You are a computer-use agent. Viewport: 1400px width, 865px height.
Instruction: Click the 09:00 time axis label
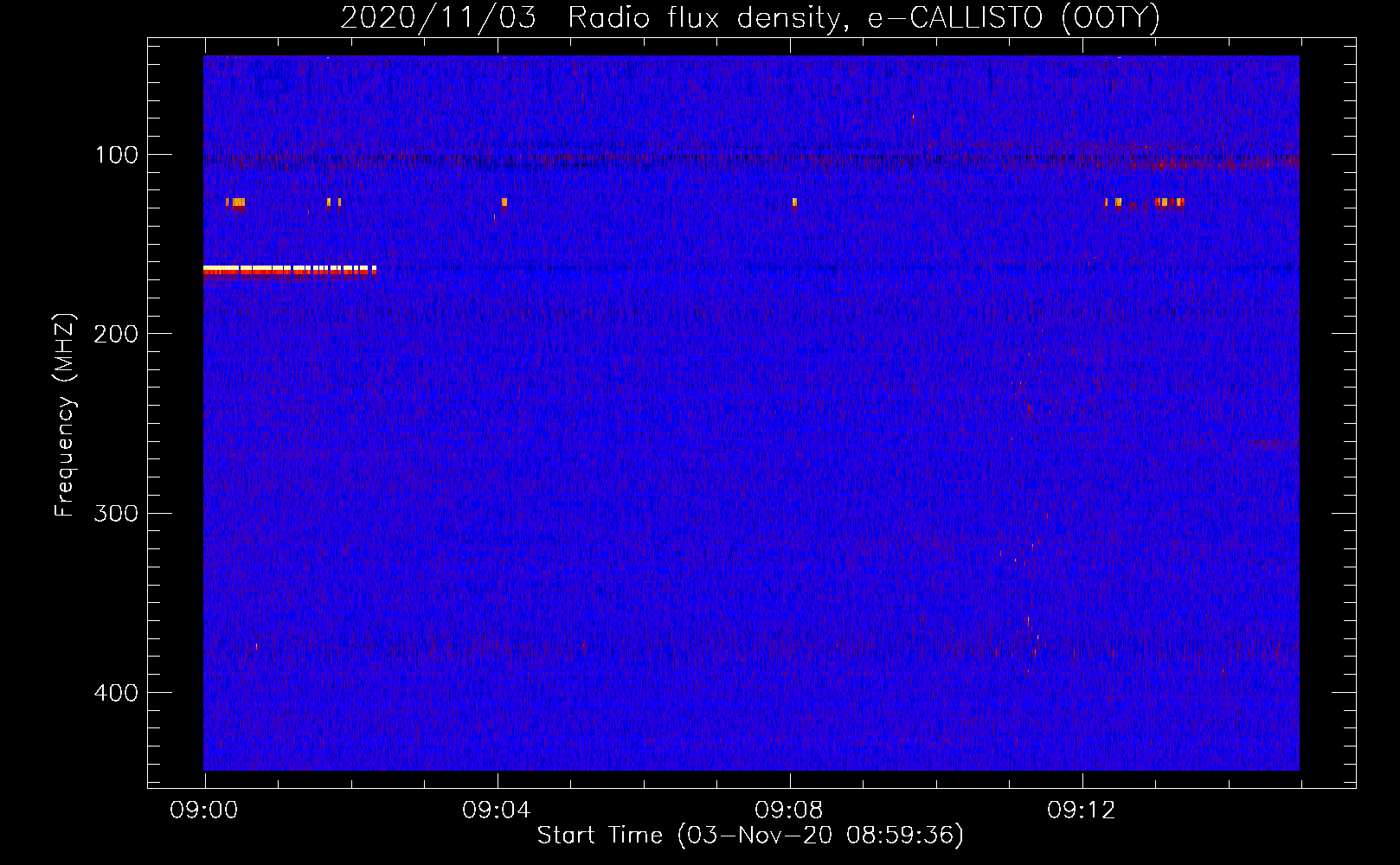204,811
